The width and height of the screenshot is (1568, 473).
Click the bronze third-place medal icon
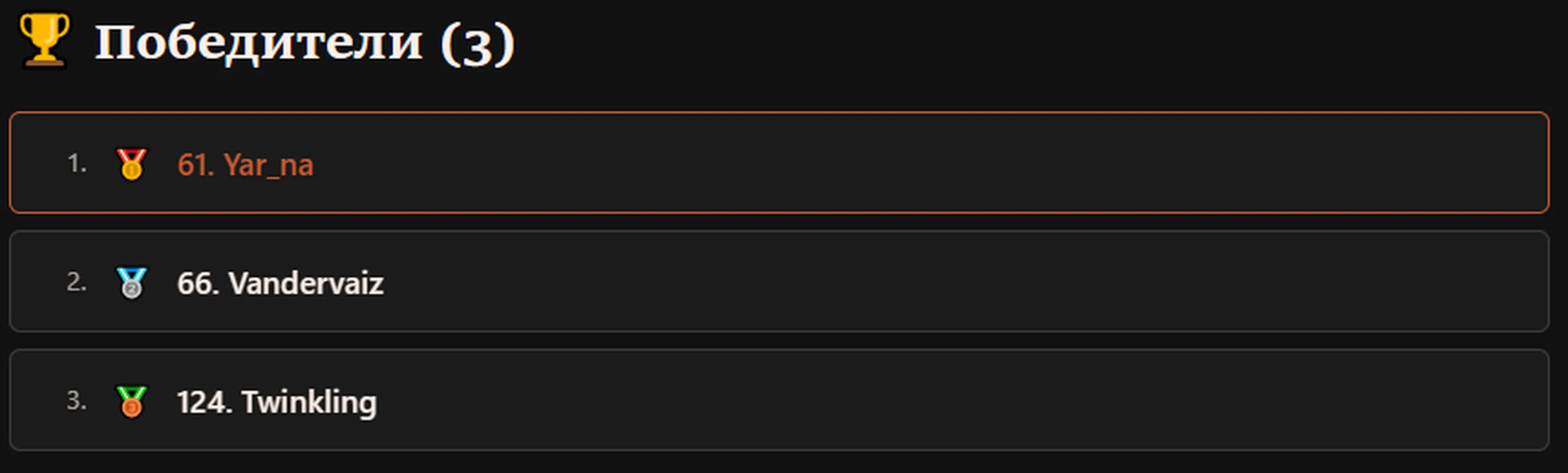(132, 401)
